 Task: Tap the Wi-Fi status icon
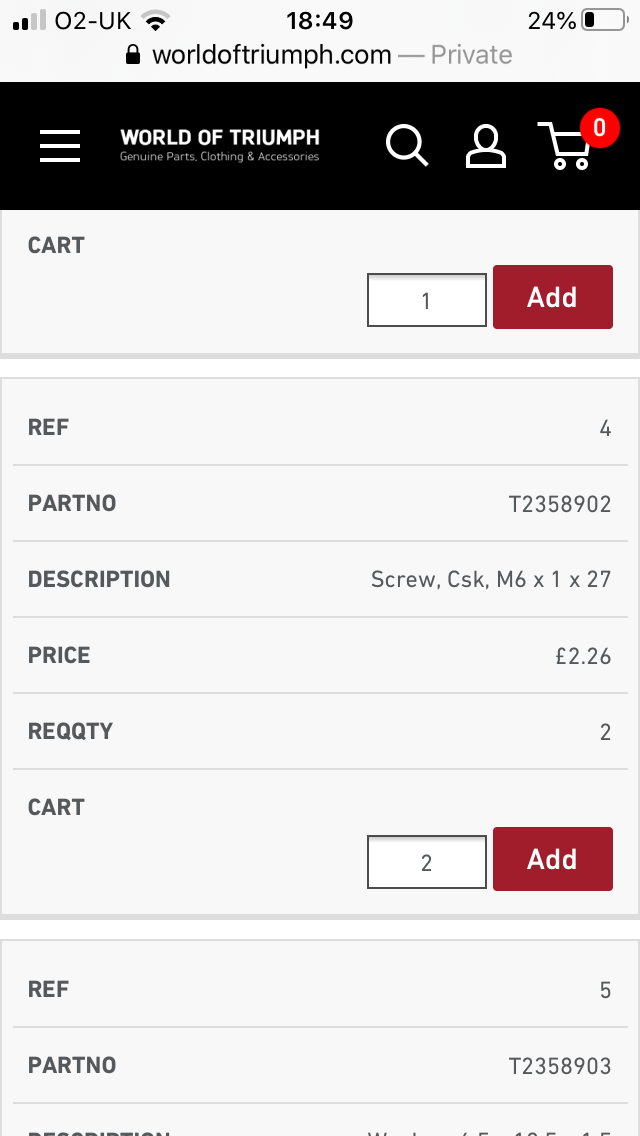[154, 21]
